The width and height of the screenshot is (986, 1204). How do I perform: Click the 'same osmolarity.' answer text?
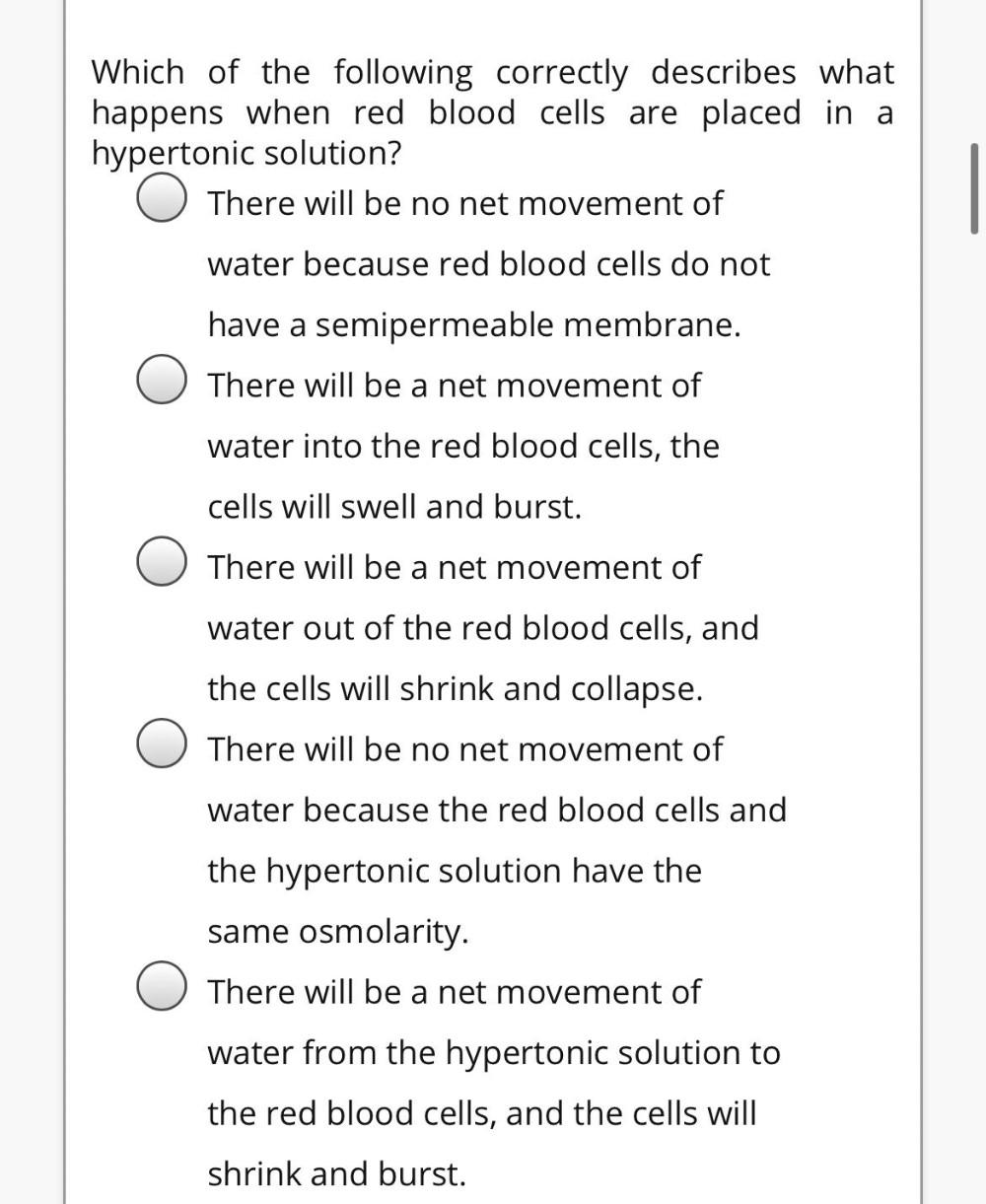click(x=337, y=931)
